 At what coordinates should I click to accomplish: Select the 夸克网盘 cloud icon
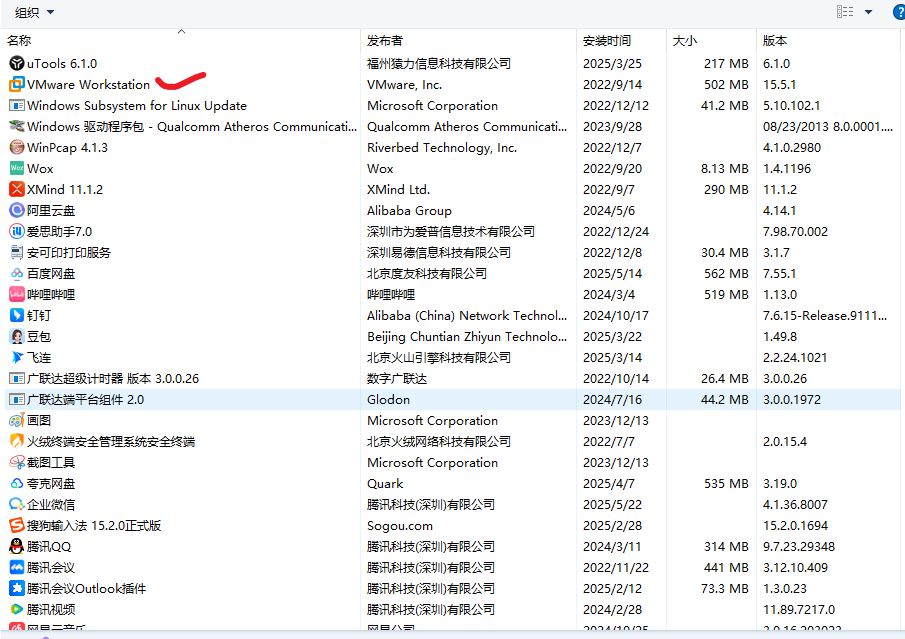point(17,484)
